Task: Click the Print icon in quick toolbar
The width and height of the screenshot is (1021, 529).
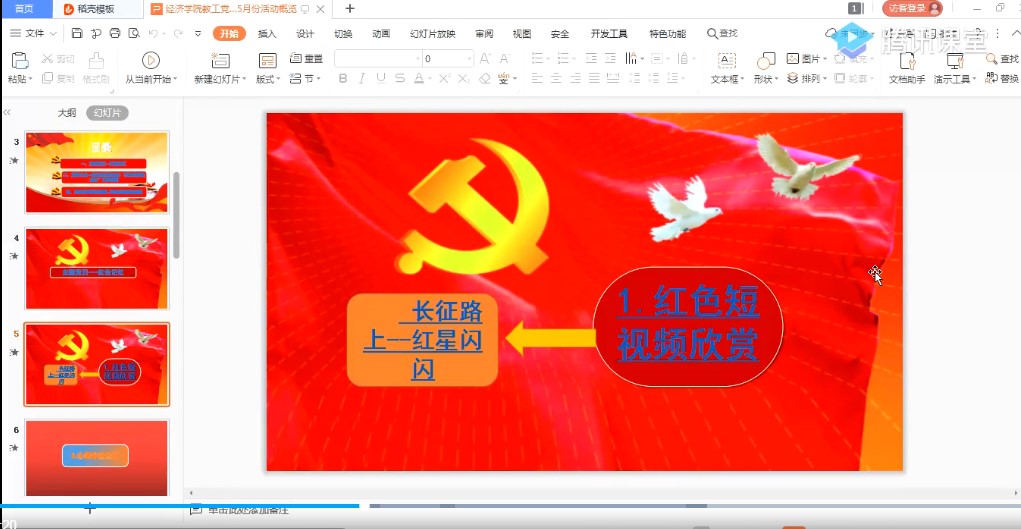Action: [x=115, y=33]
